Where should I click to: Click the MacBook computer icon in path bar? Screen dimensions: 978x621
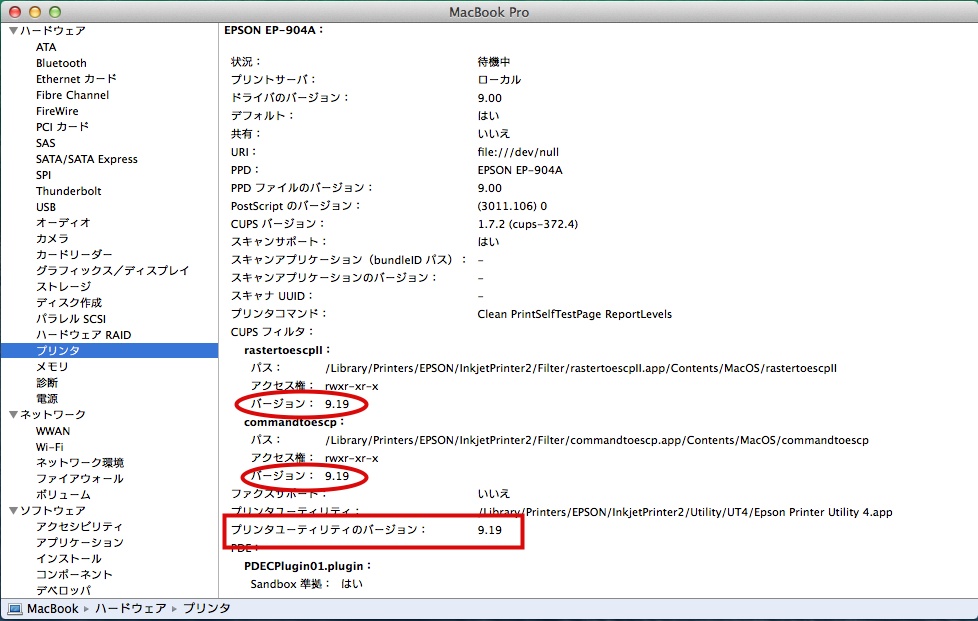pyautogui.click(x=15, y=609)
